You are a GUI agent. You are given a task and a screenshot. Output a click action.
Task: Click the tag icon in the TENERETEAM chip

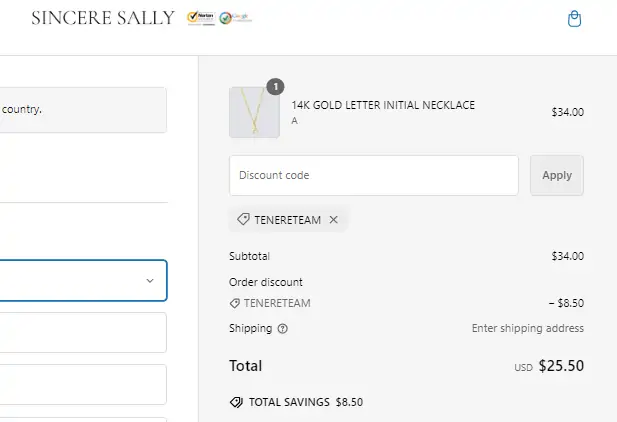(243, 220)
